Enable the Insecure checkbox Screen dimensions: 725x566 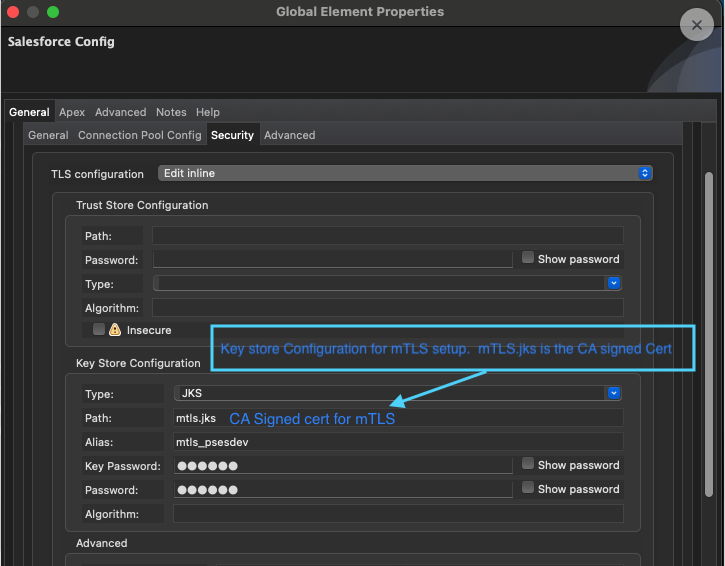click(99, 329)
